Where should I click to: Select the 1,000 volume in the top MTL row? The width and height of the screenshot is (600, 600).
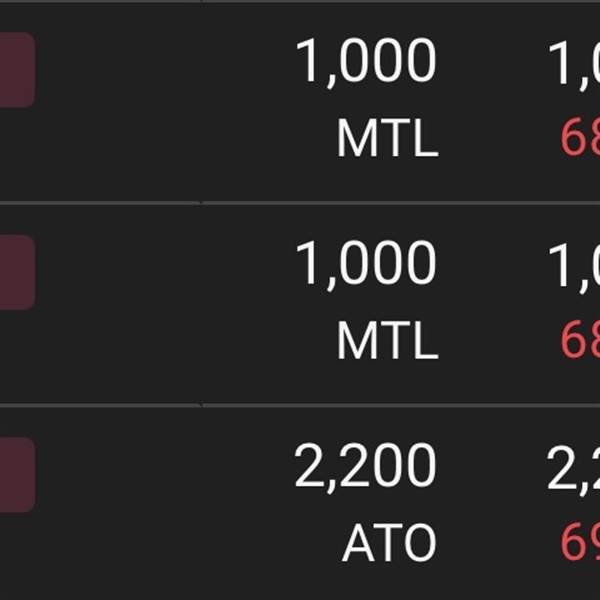(365, 62)
